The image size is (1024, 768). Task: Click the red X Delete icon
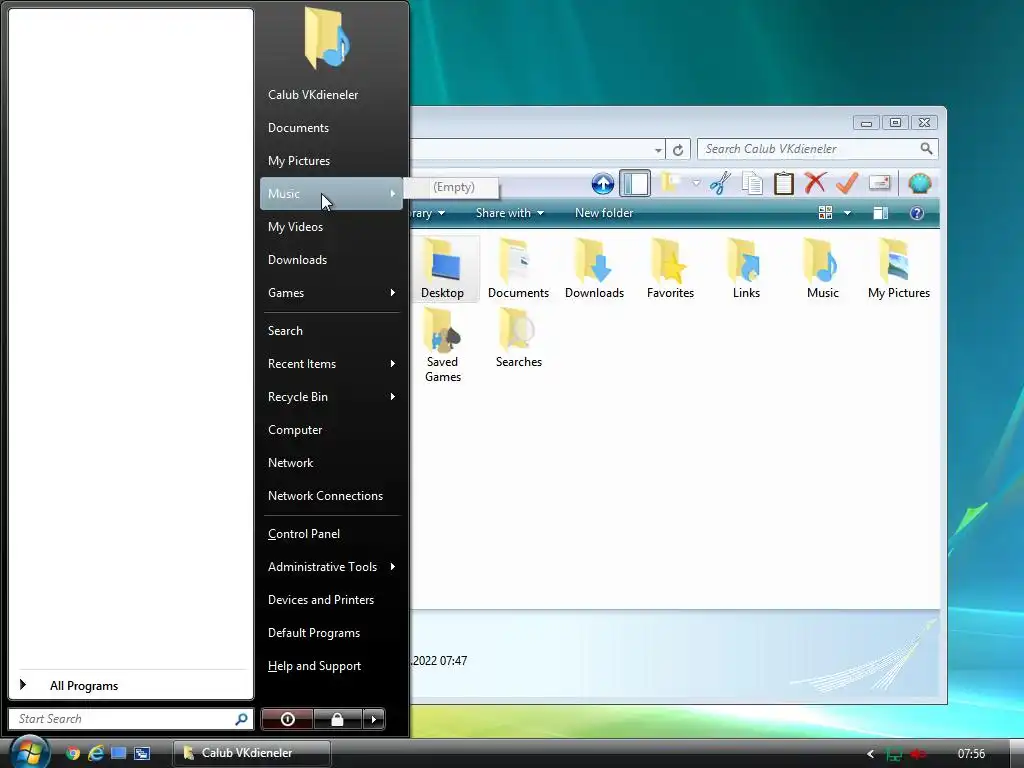click(x=814, y=184)
